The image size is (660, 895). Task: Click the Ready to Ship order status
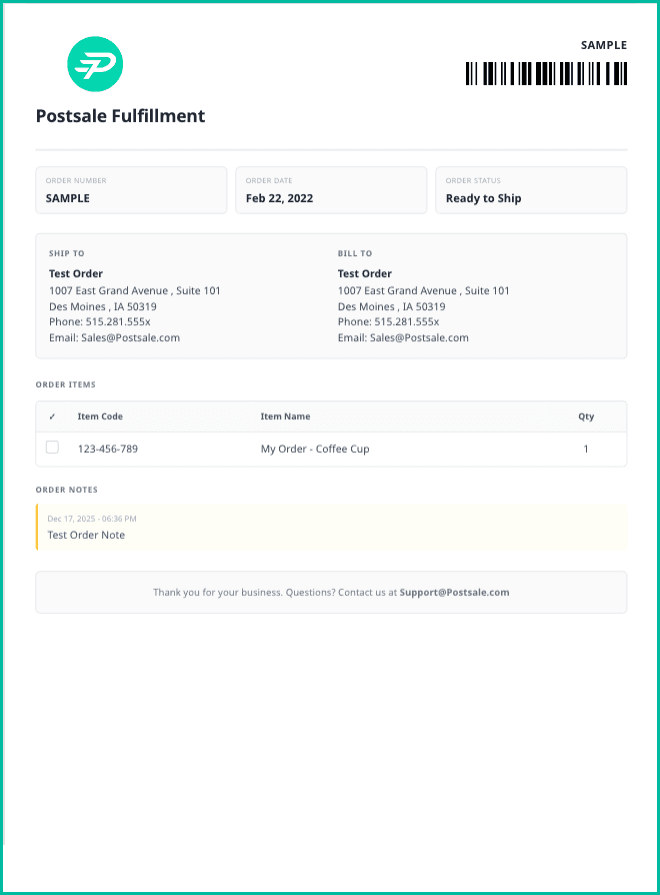(483, 198)
